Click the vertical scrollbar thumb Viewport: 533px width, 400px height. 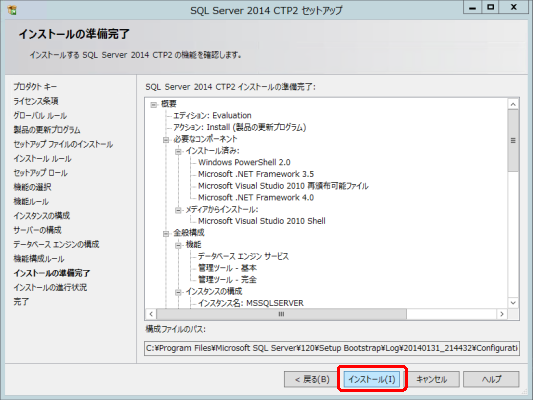513,141
